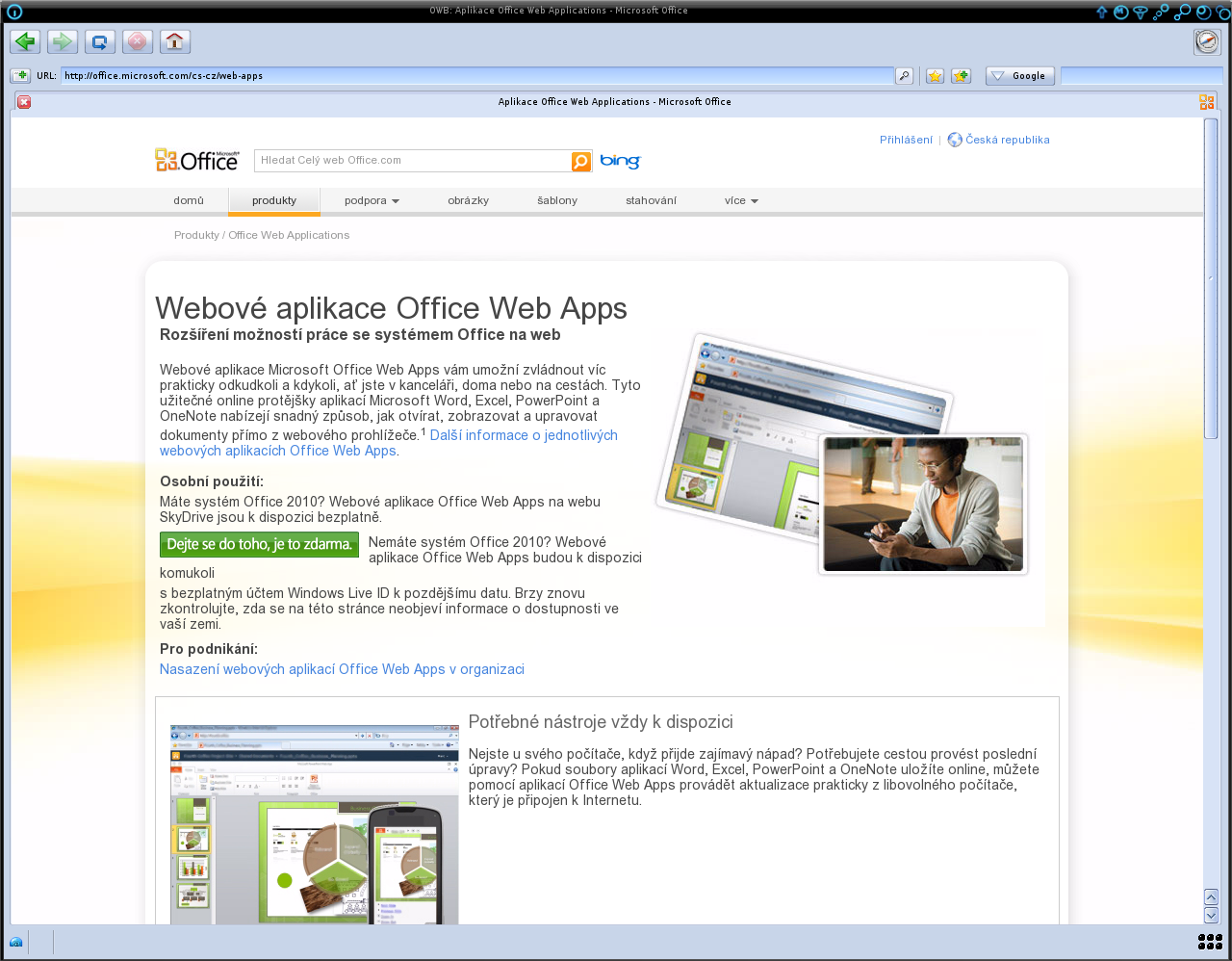Click the hero image of man with phone
Screen dimensions: 1232x961
click(x=923, y=505)
